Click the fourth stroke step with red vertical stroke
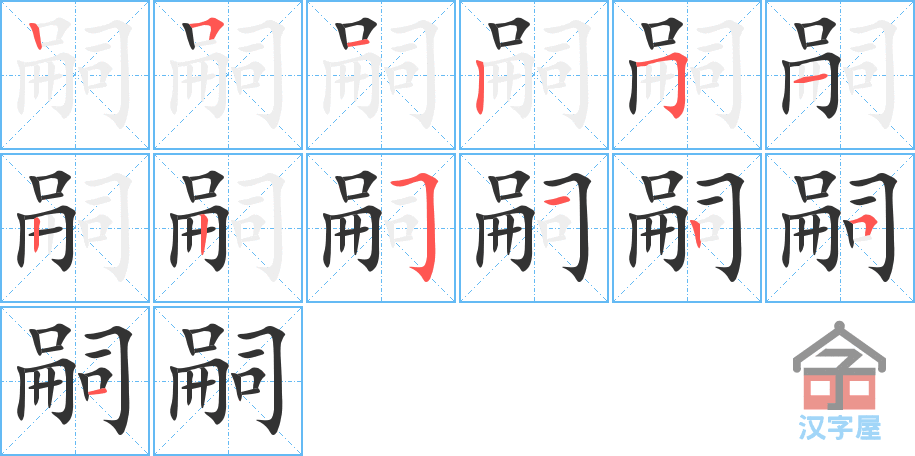The height and width of the screenshot is (456, 915). point(534,75)
